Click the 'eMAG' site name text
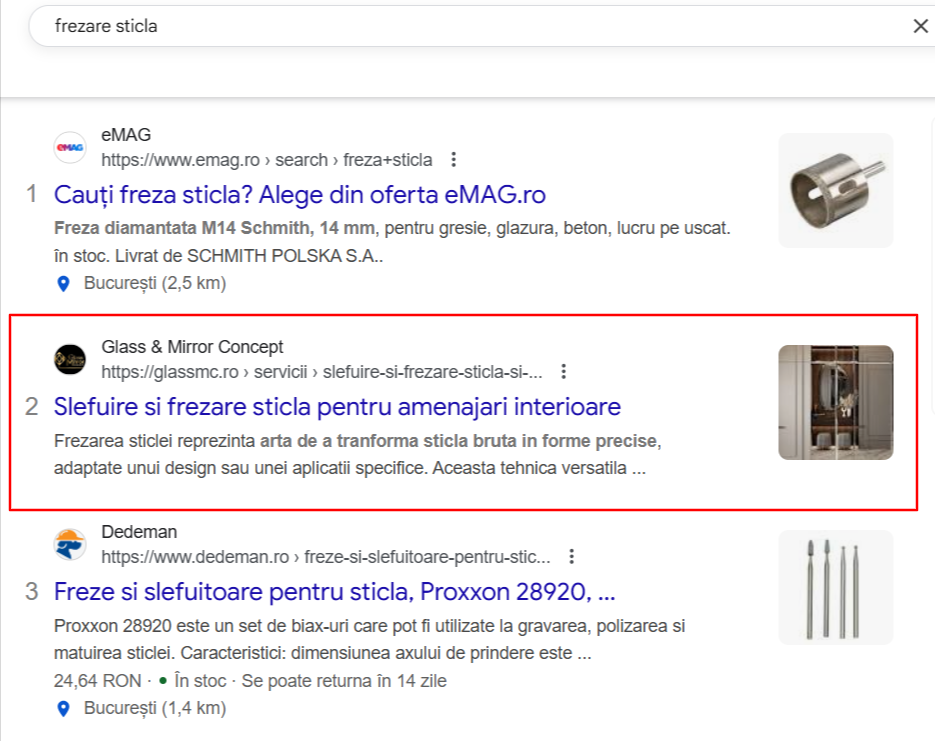Image resolution: width=935 pixels, height=741 pixels. pos(126,135)
